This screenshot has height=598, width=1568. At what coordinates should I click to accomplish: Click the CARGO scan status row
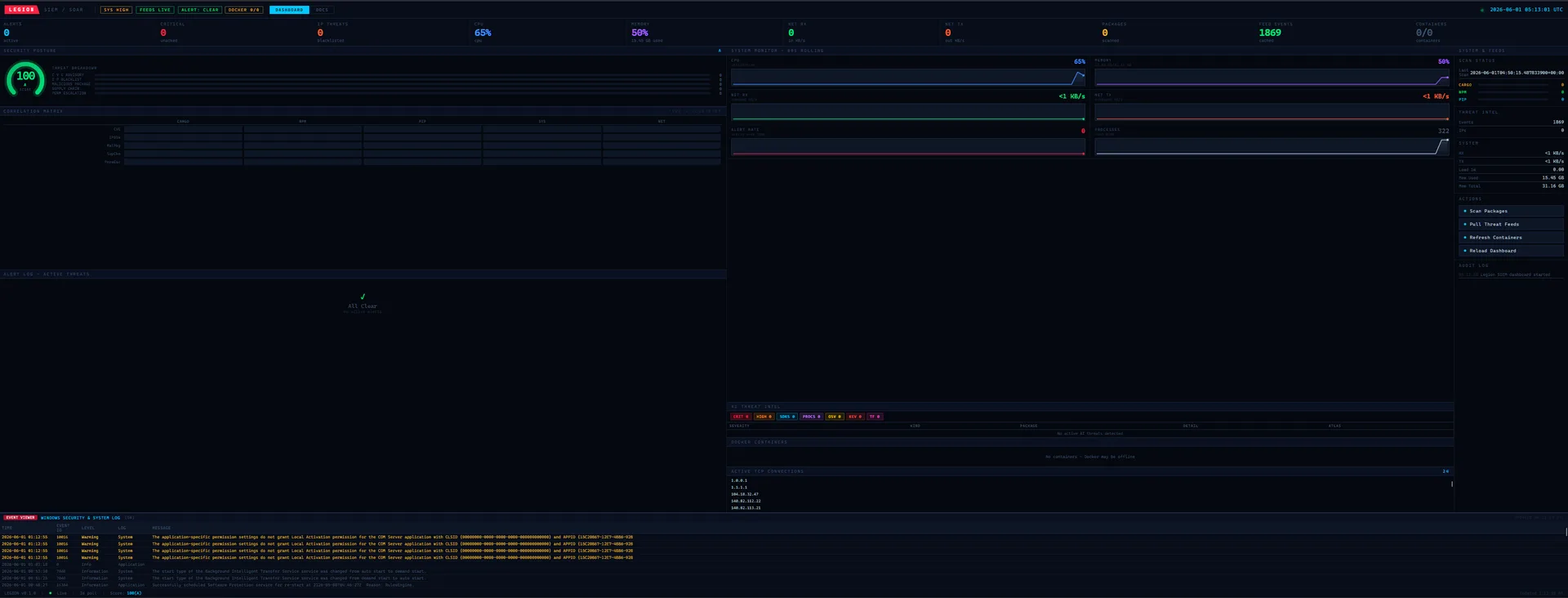[x=1511, y=84]
